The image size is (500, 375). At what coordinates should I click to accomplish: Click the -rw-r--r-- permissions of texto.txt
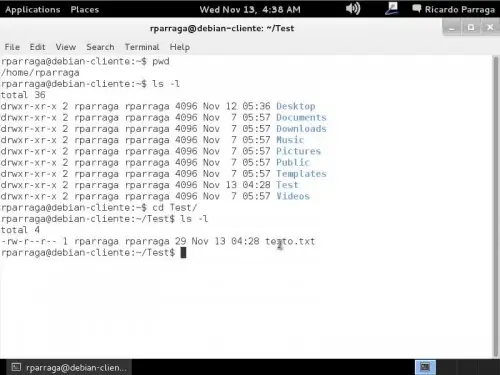click(x=29, y=241)
